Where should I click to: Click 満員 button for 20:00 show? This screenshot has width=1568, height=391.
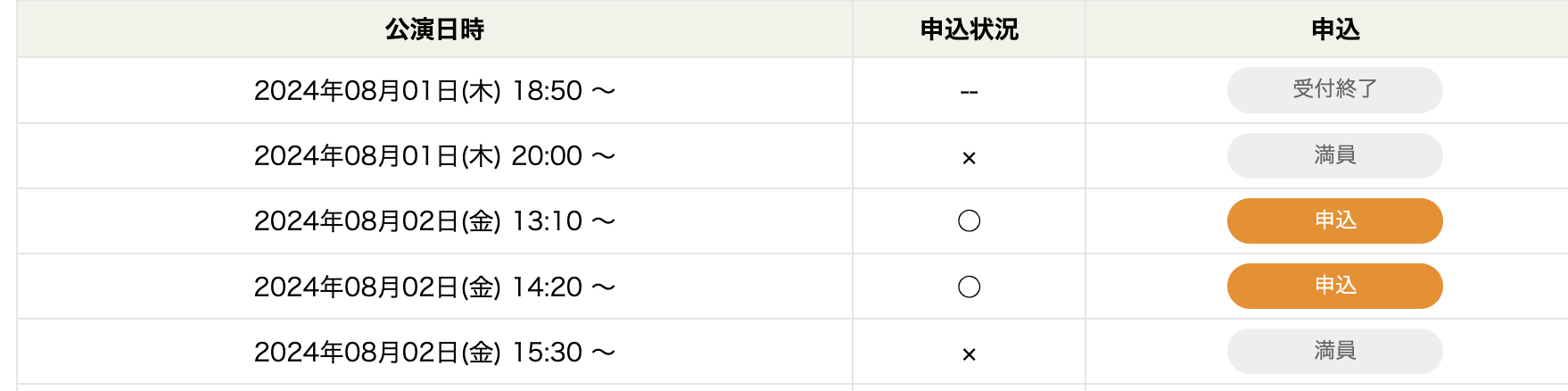pos(1334,155)
